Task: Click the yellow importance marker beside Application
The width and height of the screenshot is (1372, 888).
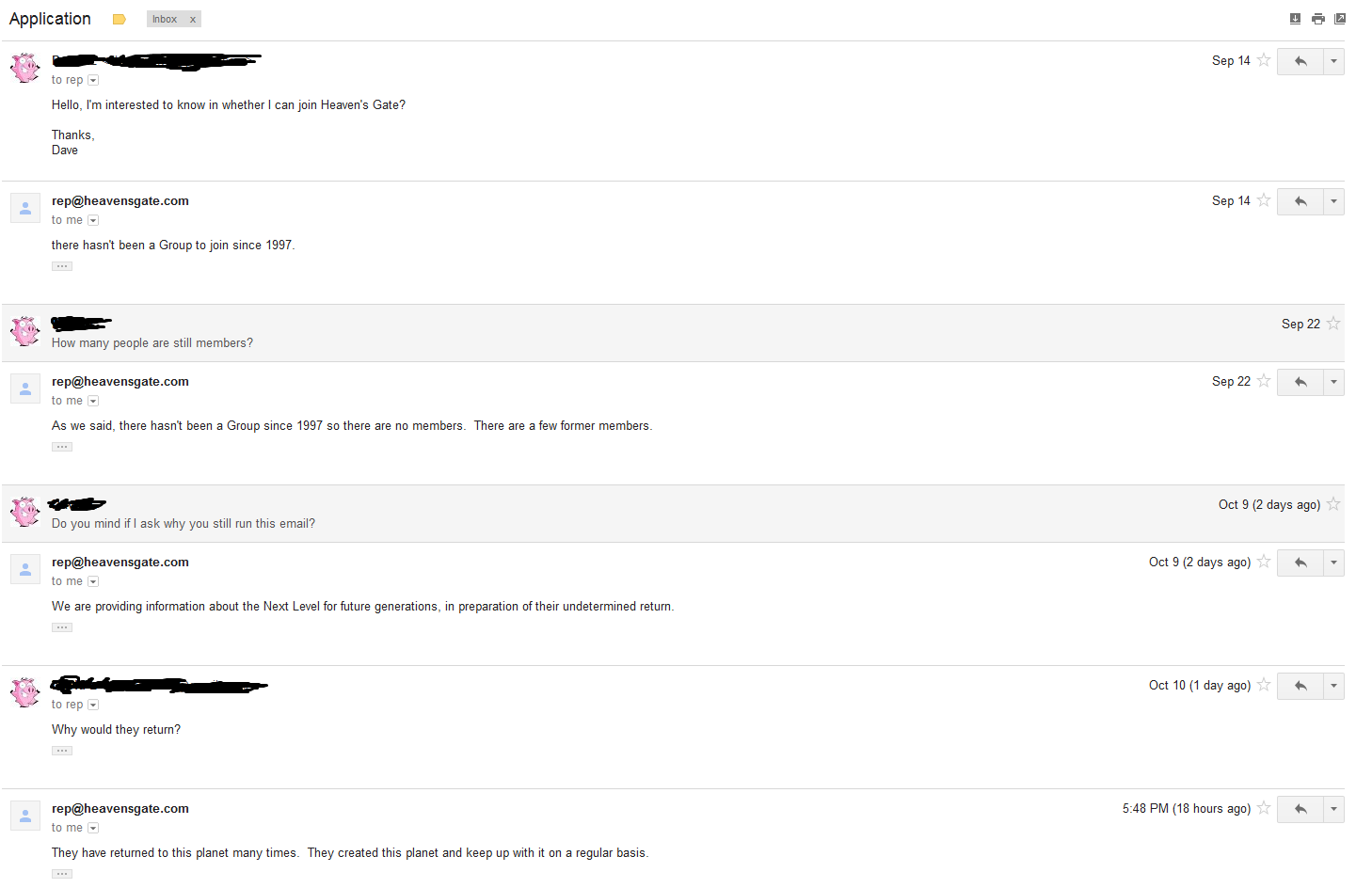Action: click(x=119, y=19)
